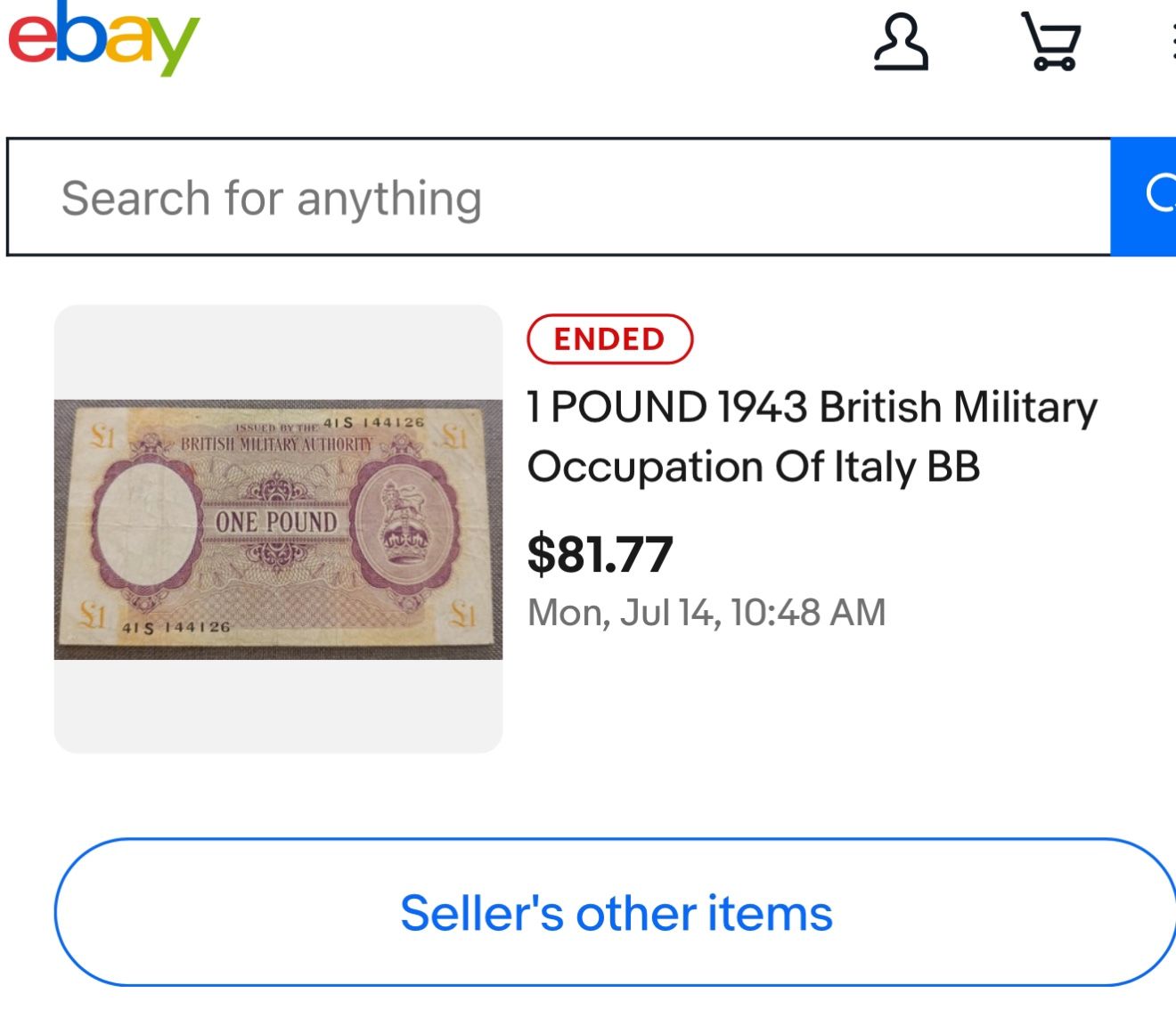This screenshot has height=1010, width=1176.
Task: Tap "BRITISH MILITARY AUTHORITY" heading on the banknote
Action: tap(276, 444)
